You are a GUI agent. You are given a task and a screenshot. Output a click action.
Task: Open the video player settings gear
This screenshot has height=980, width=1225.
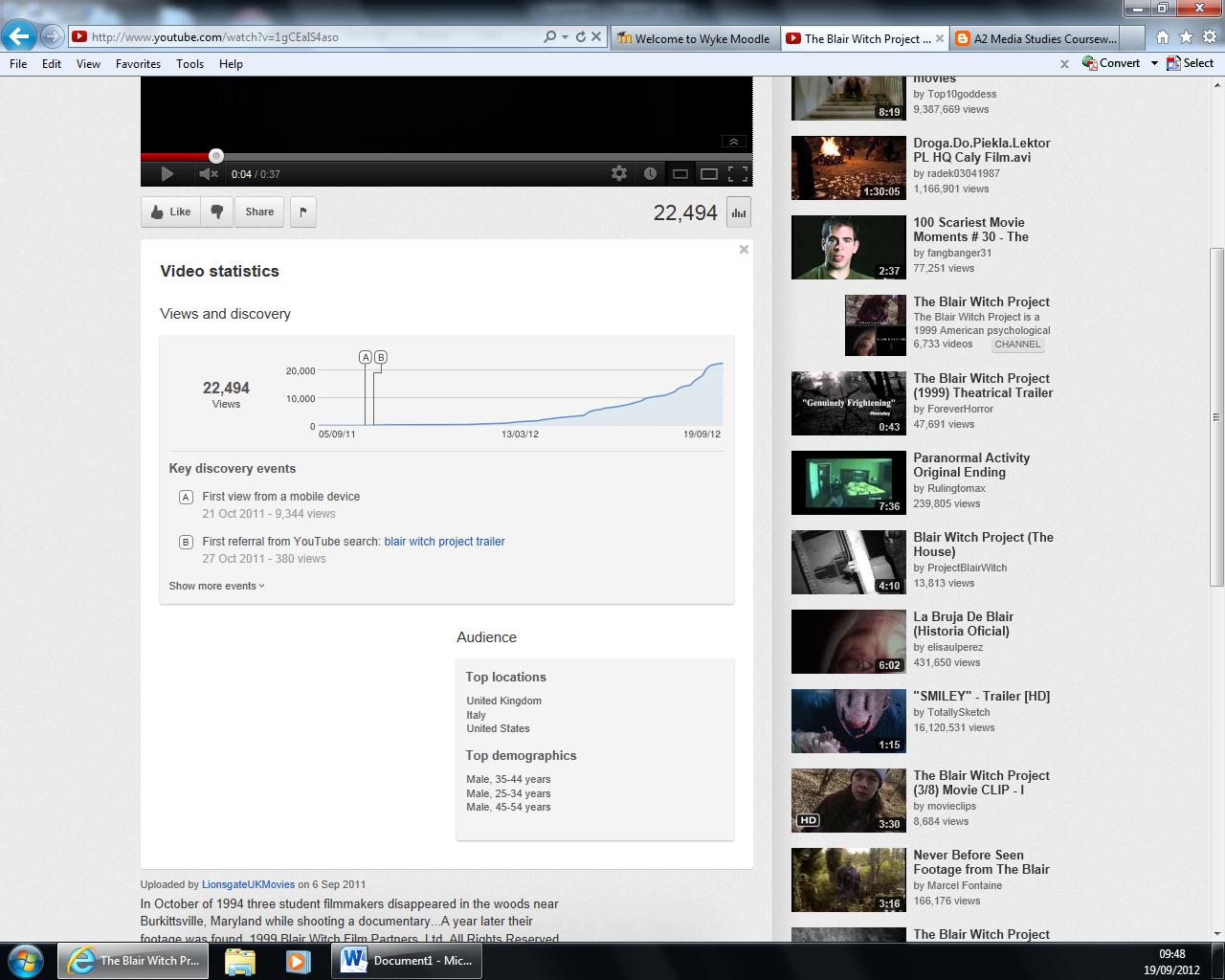point(619,173)
